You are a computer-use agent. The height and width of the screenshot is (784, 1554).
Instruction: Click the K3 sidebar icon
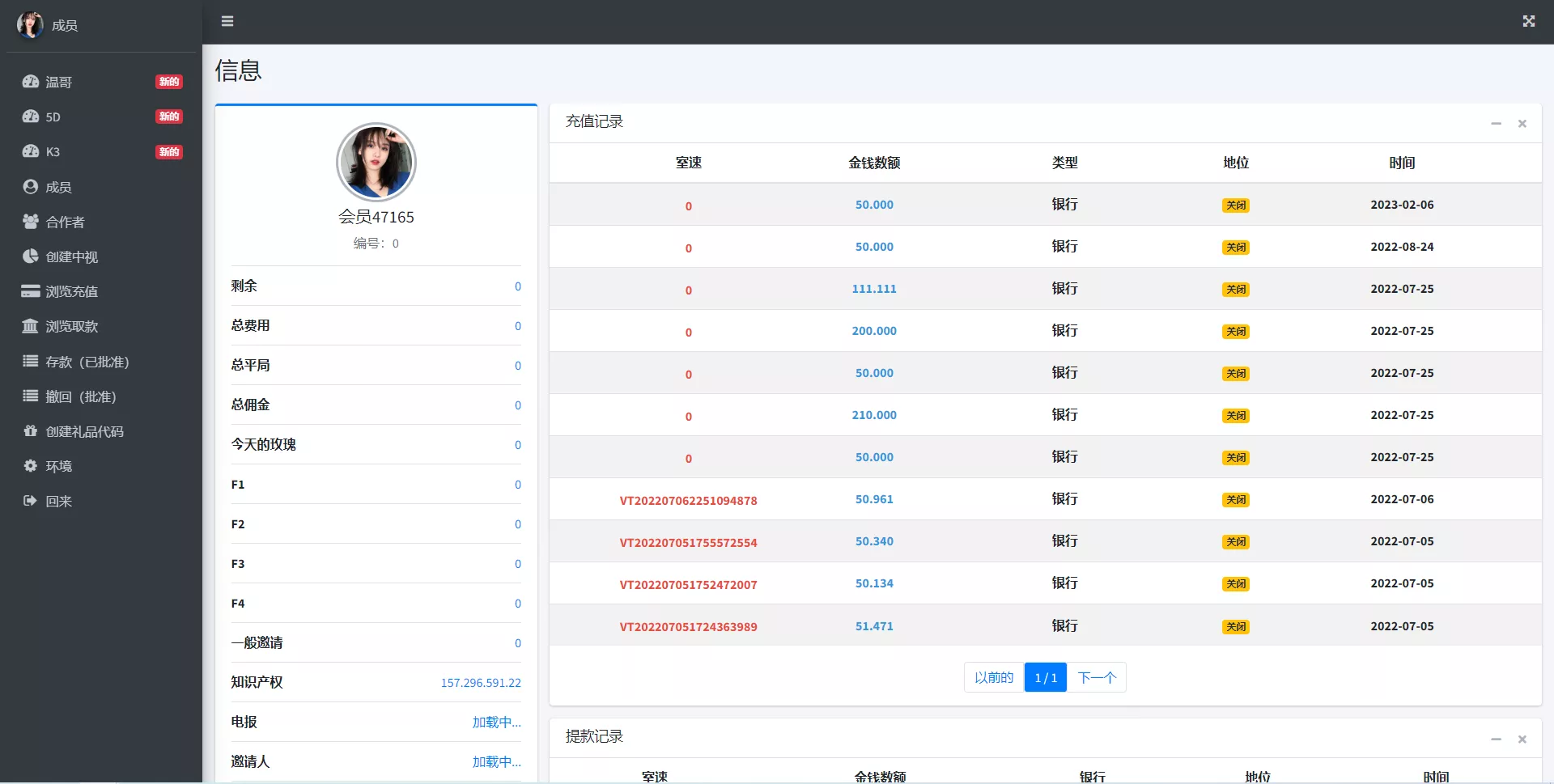(x=30, y=151)
